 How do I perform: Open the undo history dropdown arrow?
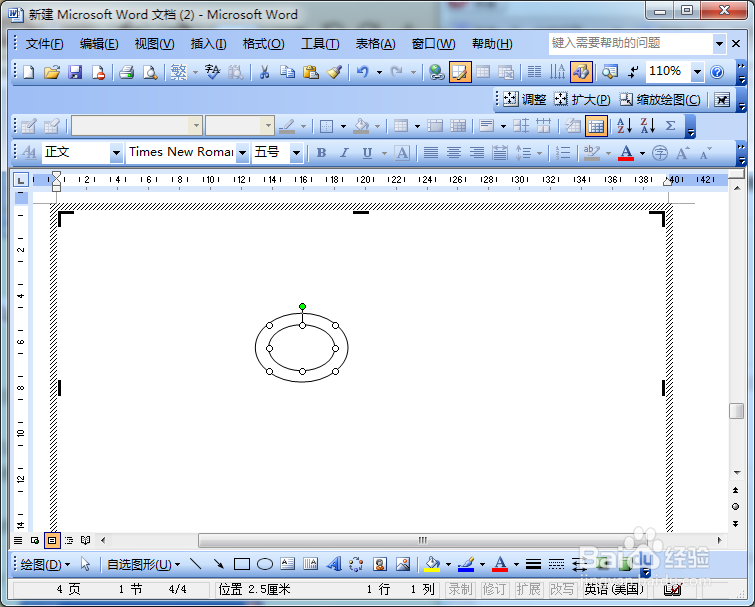(x=379, y=72)
